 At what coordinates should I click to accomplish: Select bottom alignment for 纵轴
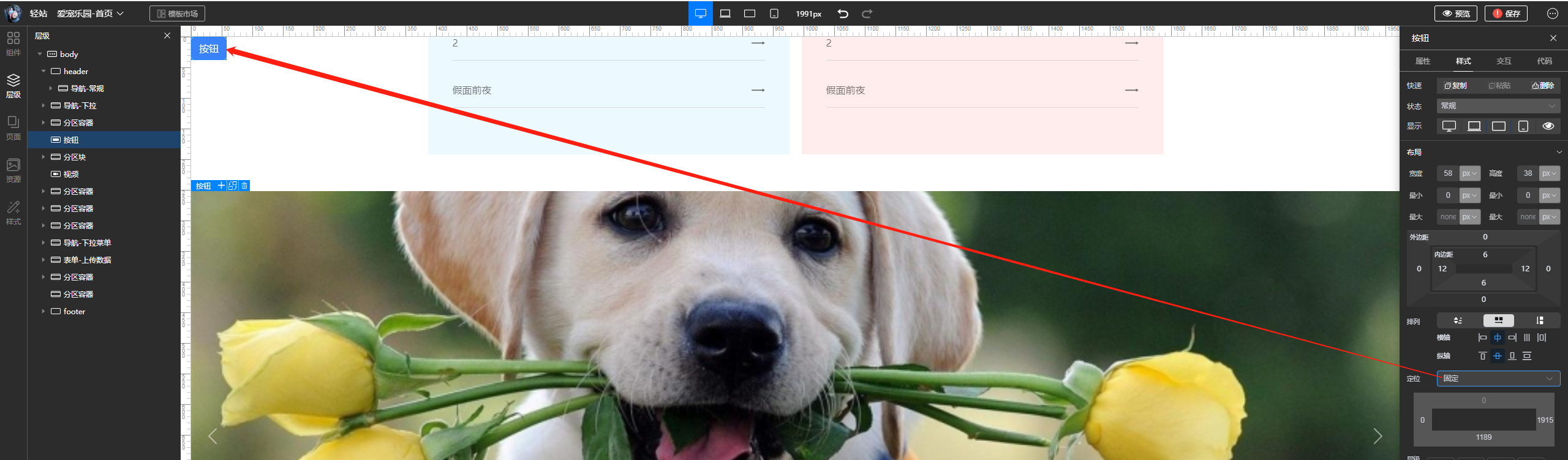click(1512, 356)
